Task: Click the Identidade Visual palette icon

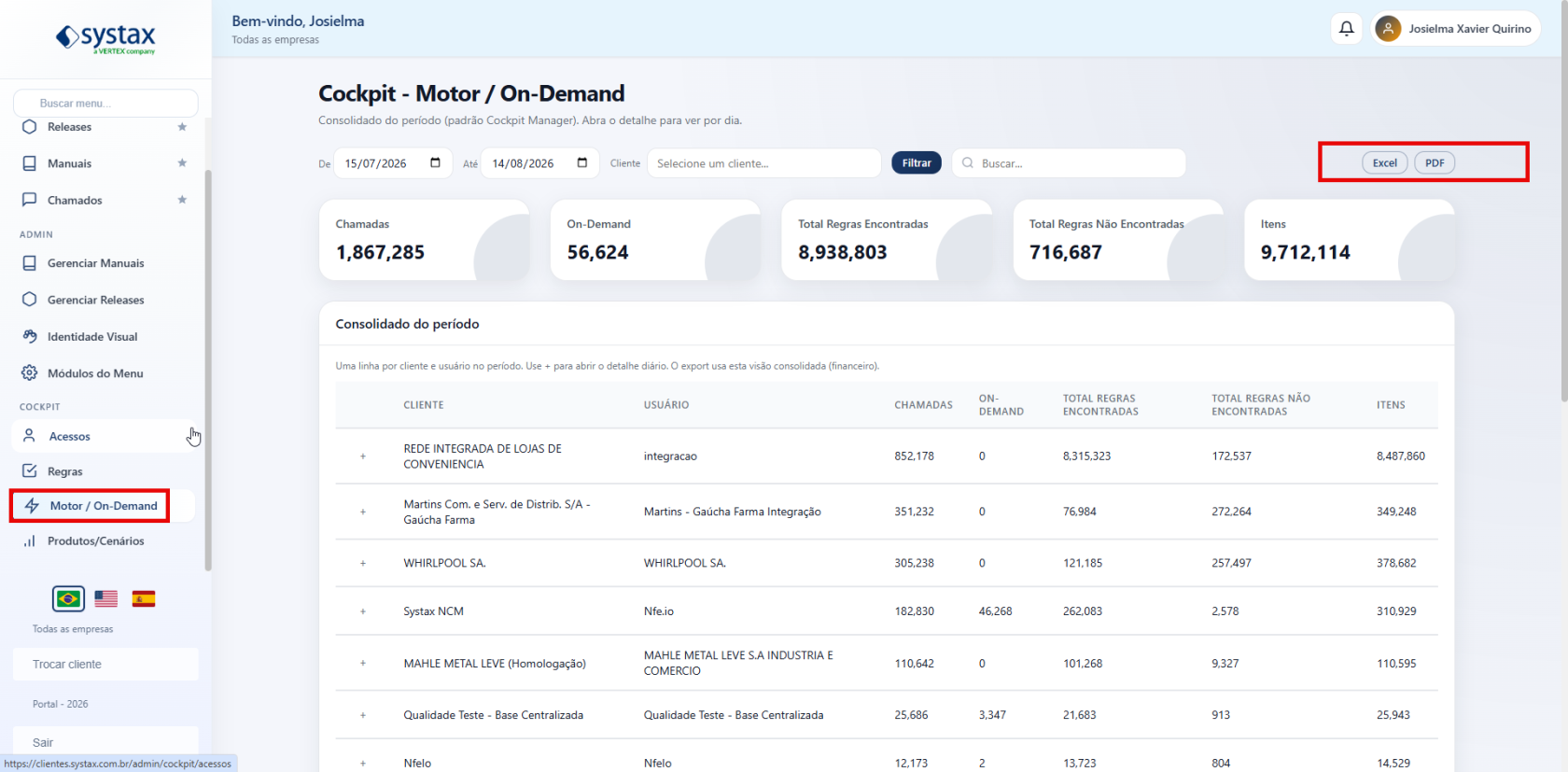Action: coord(30,336)
